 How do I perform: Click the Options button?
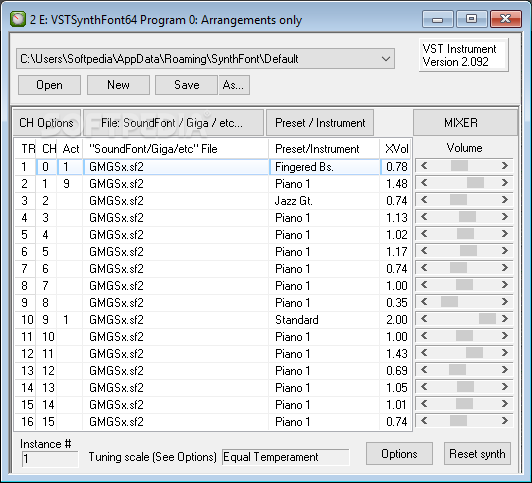tap(399, 453)
